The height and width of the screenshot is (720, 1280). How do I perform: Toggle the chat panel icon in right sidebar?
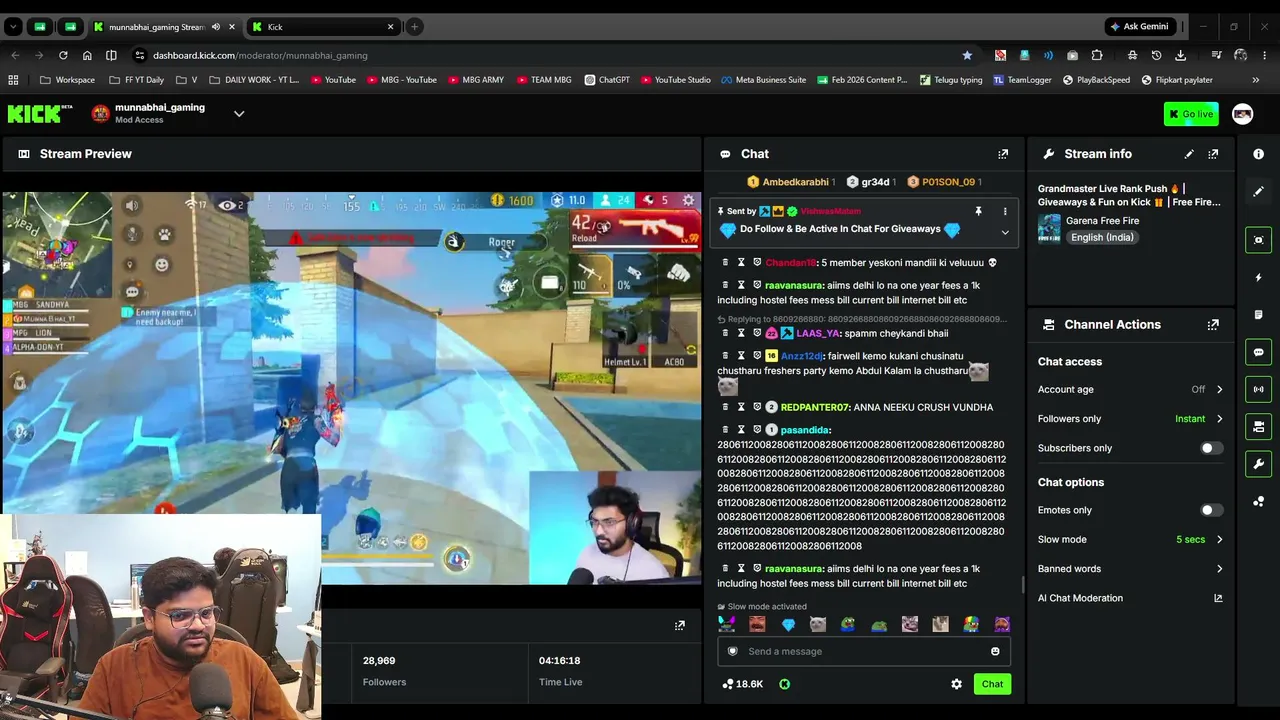(x=1259, y=352)
